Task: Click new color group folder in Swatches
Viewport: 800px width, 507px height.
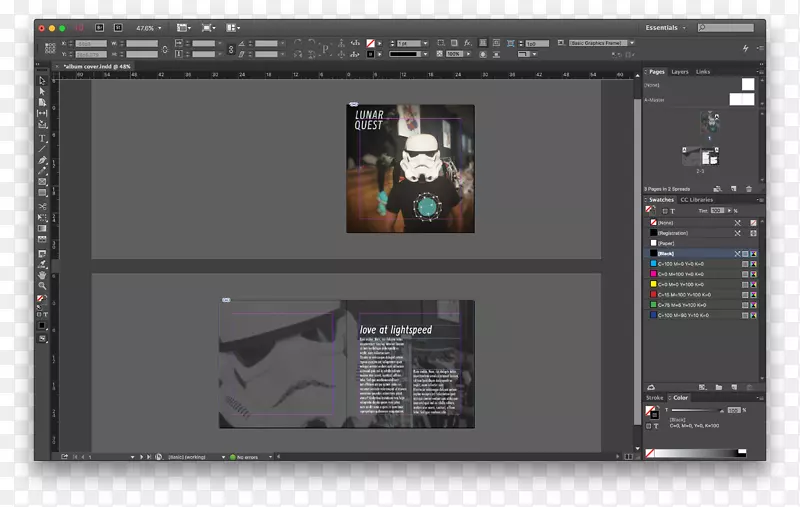Action: point(718,387)
